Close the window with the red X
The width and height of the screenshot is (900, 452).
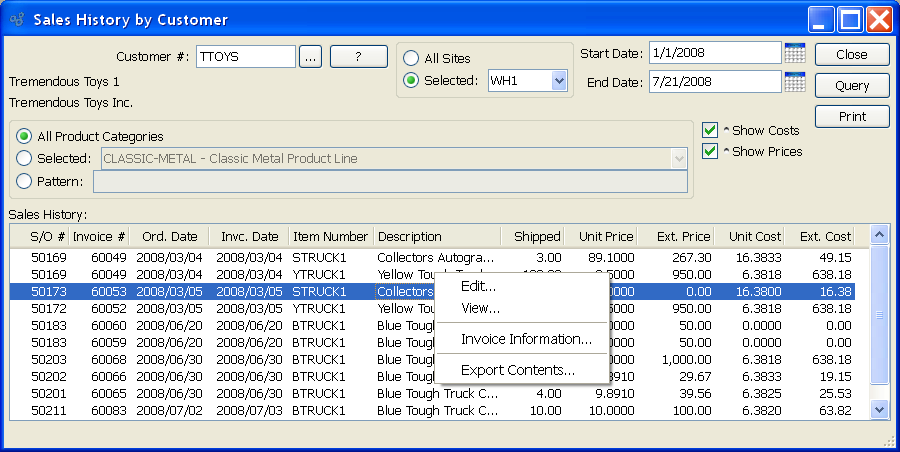coord(879,20)
